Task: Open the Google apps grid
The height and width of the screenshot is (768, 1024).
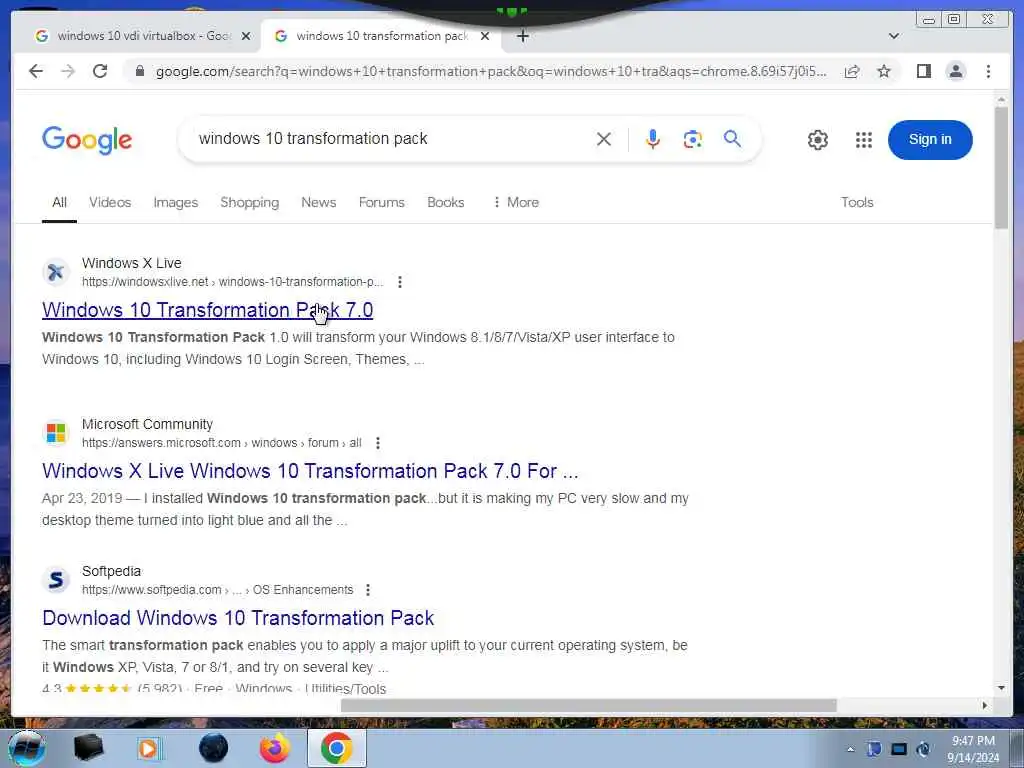Action: [864, 140]
